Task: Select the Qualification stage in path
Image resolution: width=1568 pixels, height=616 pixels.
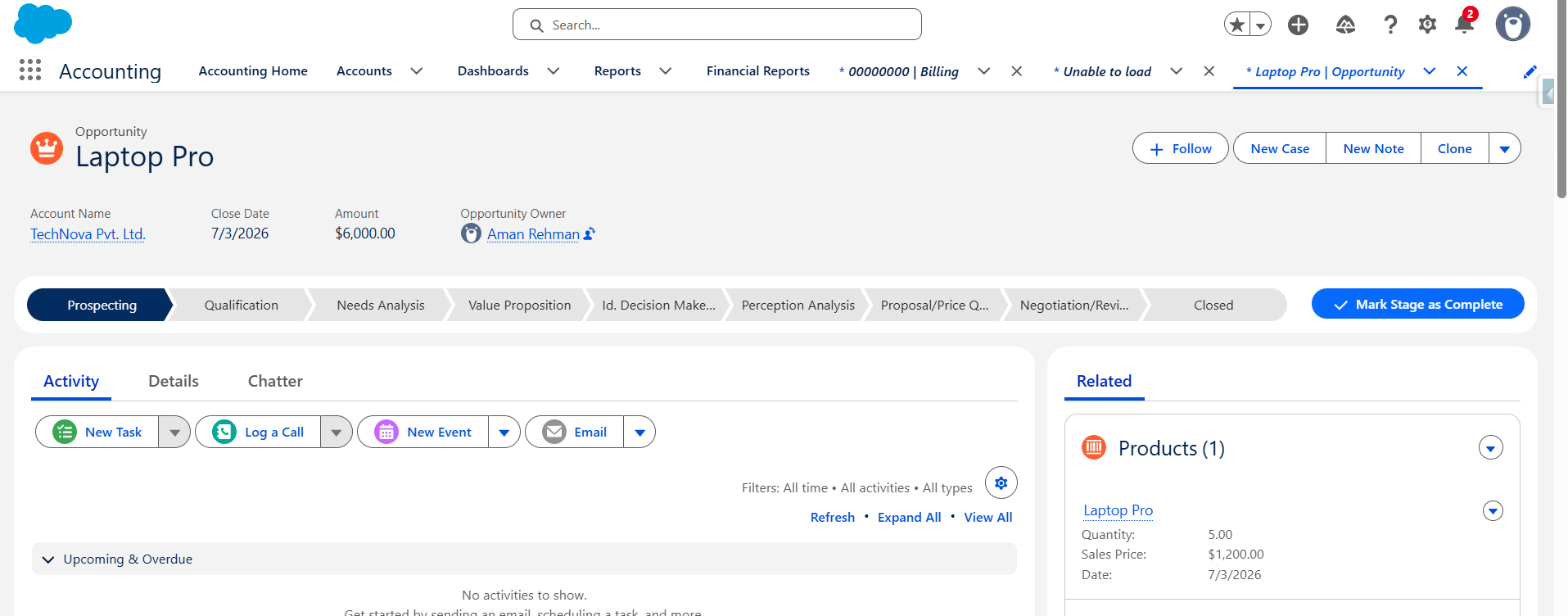Action: [x=241, y=305]
